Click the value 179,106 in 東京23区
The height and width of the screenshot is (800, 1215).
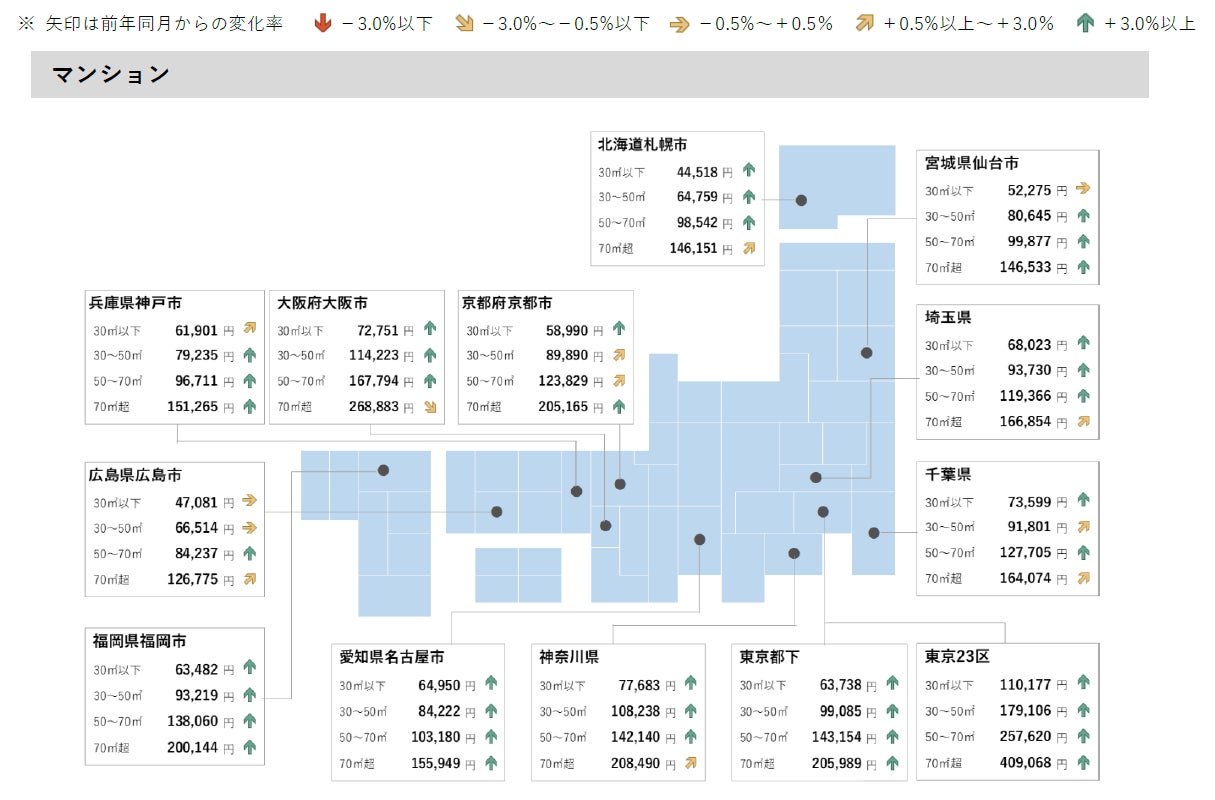(1027, 711)
